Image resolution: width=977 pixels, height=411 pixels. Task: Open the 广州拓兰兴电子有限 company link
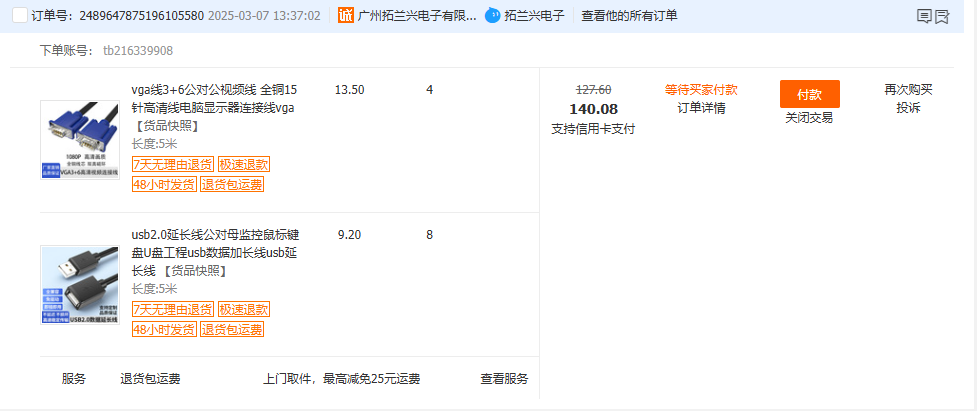[x=417, y=16]
